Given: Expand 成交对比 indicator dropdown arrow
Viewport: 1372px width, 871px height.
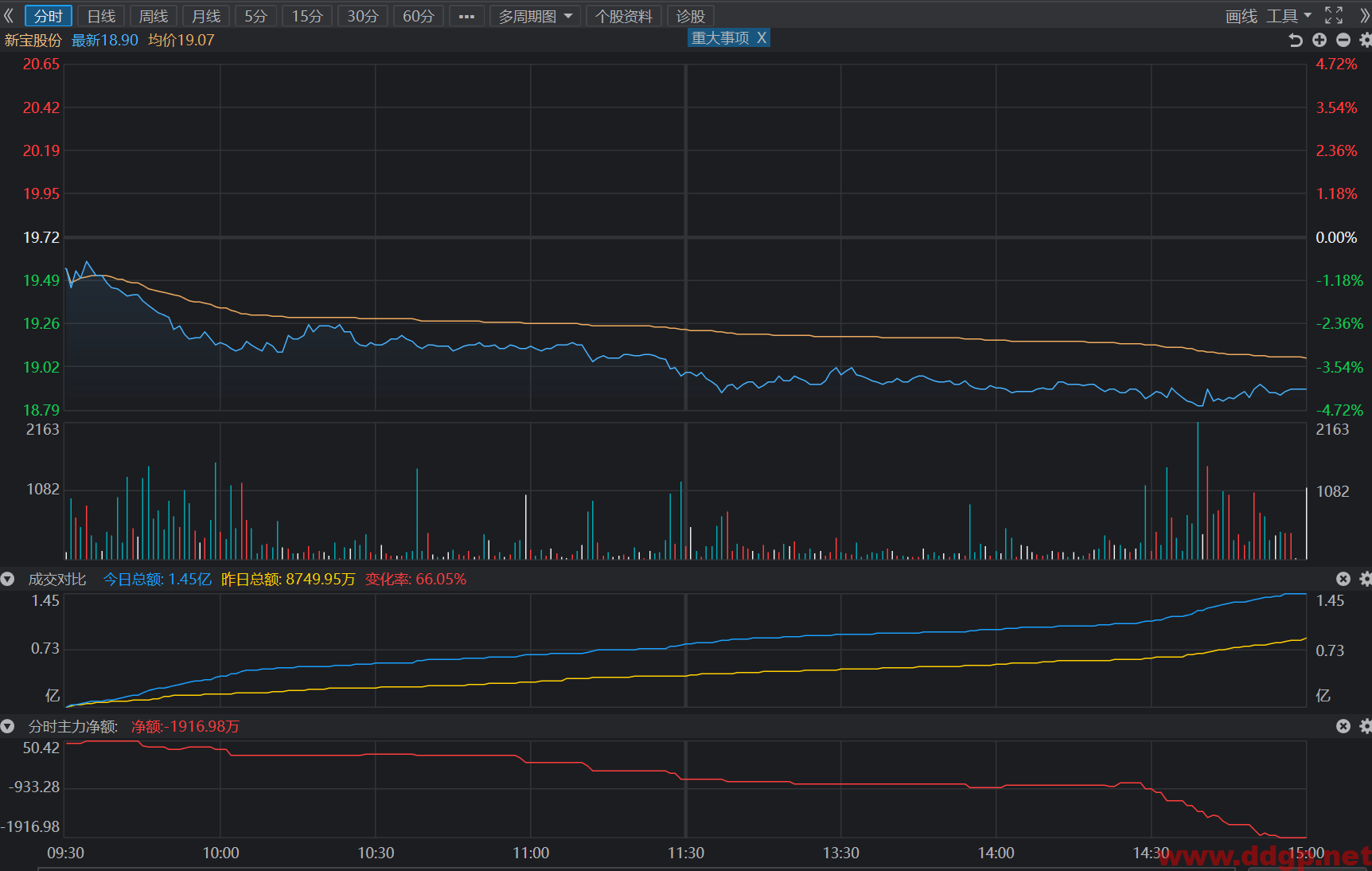Looking at the screenshot, I should point(8,579).
